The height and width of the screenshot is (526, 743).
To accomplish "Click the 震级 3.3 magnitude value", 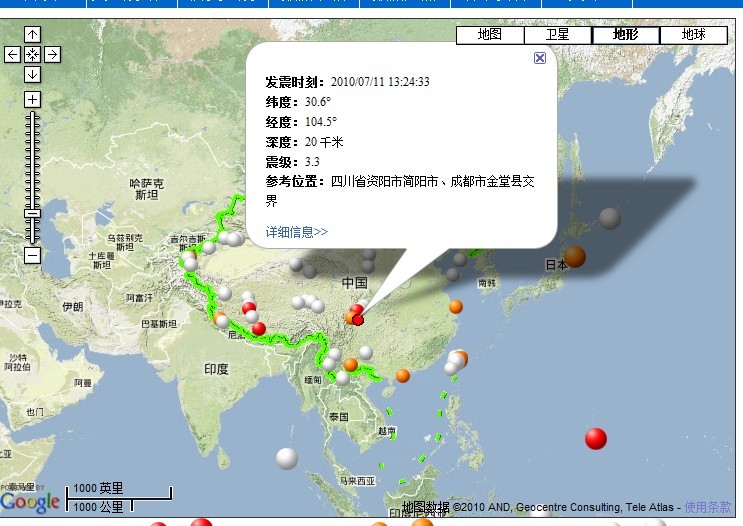I will [312, 162].
